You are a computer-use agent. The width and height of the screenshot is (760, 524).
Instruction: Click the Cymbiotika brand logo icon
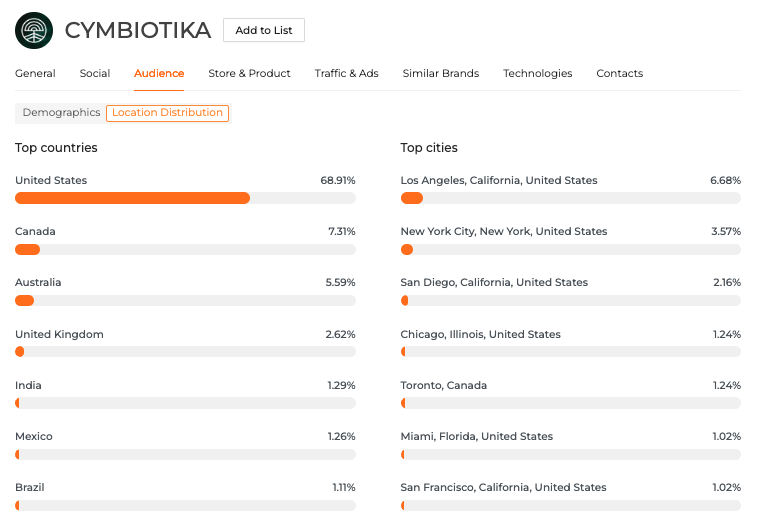click(x=34, y=30)
